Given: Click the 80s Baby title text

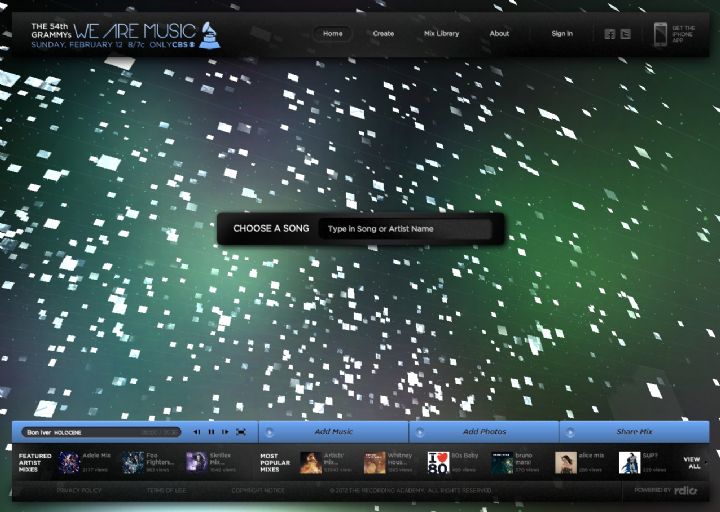Looking at the screenshot, I should pyautogui.click(x=465, y=456).
